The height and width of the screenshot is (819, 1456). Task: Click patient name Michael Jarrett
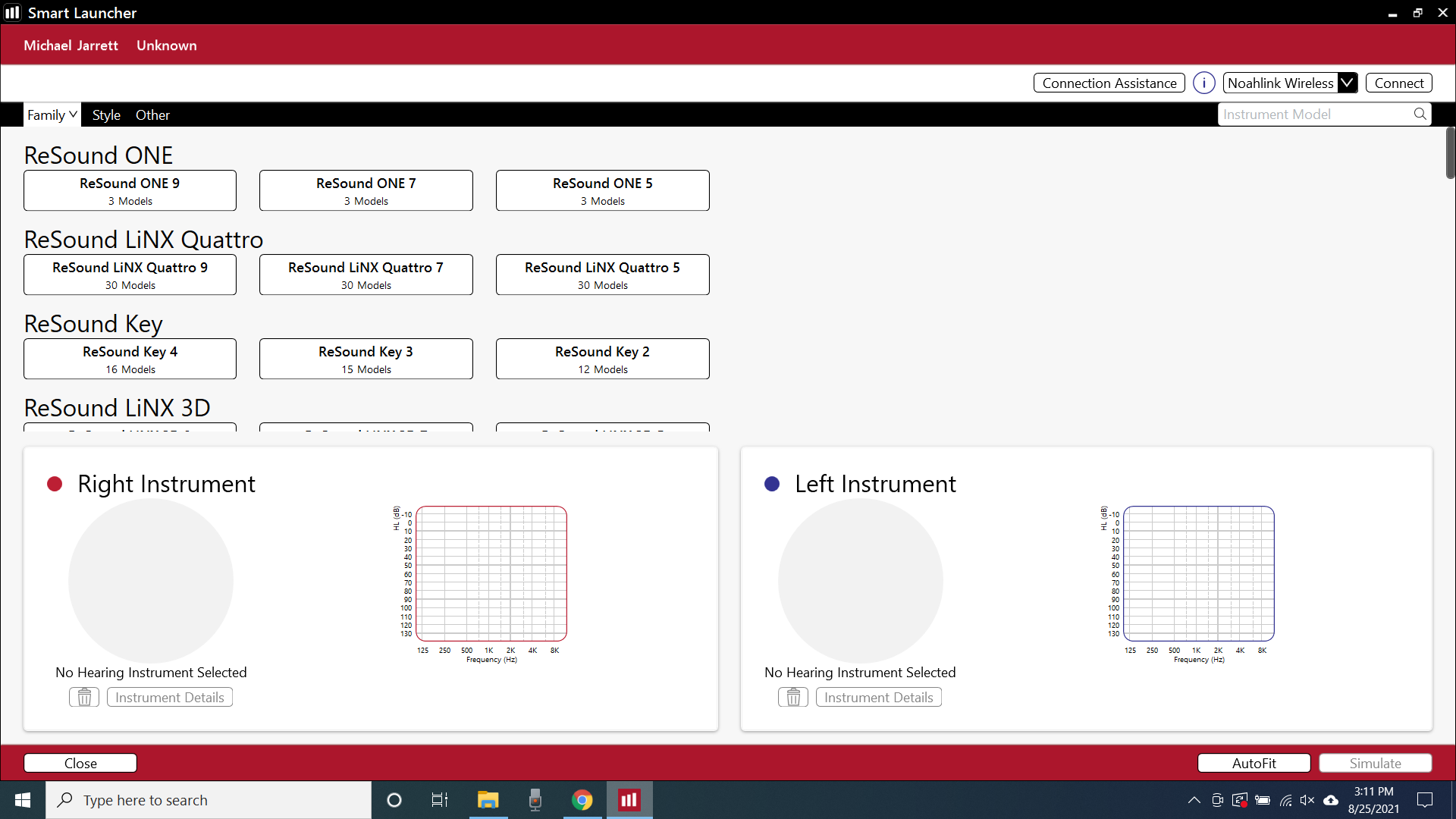point(71,45)
